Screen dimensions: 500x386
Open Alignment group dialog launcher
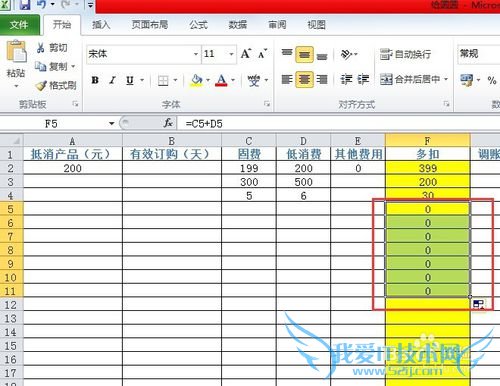click(x=446, y=104)
